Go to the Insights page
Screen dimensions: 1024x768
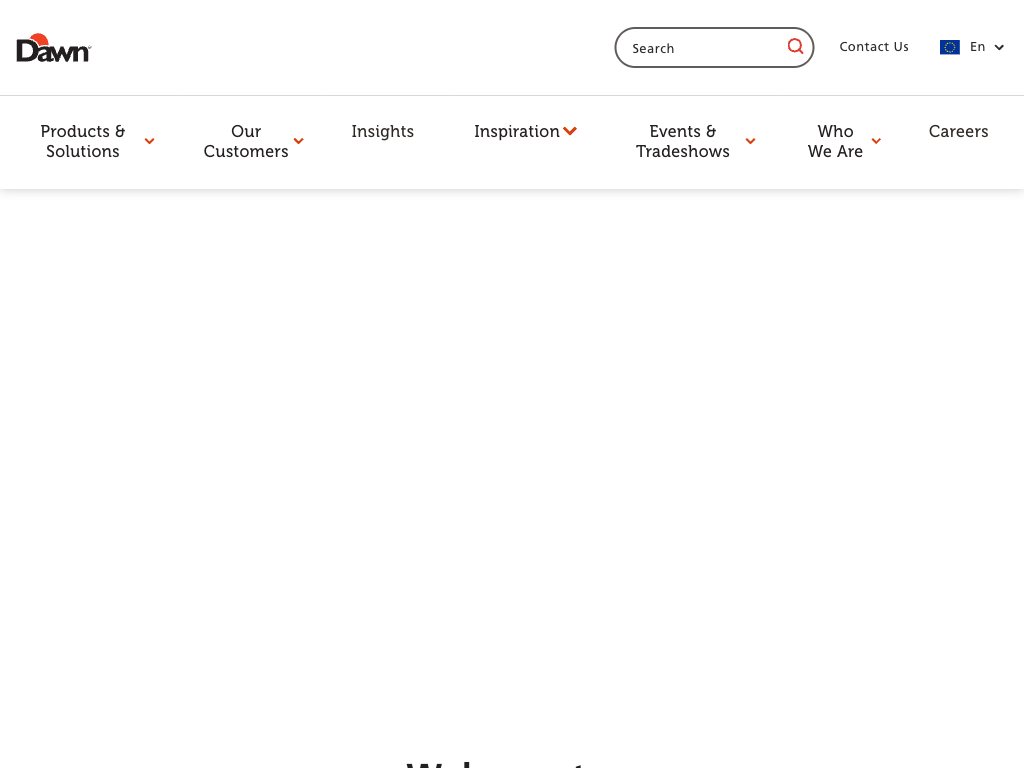(382, 132)
